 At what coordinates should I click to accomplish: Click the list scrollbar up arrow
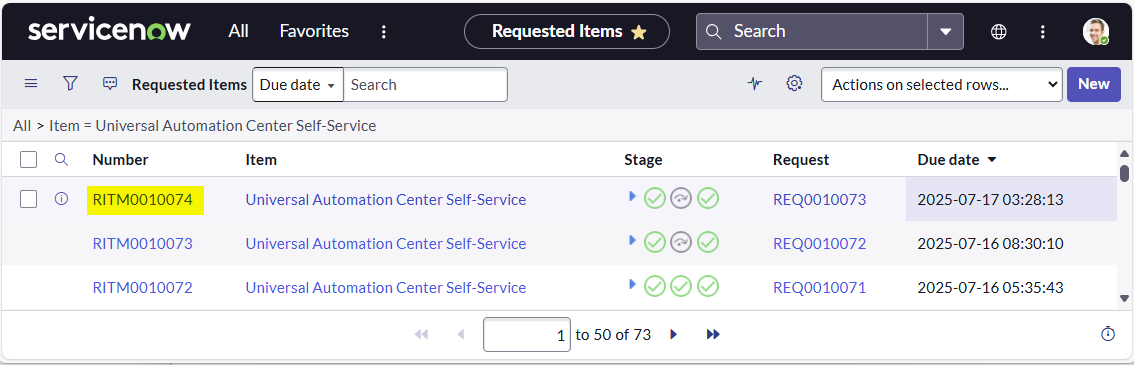pos(1124,153)
